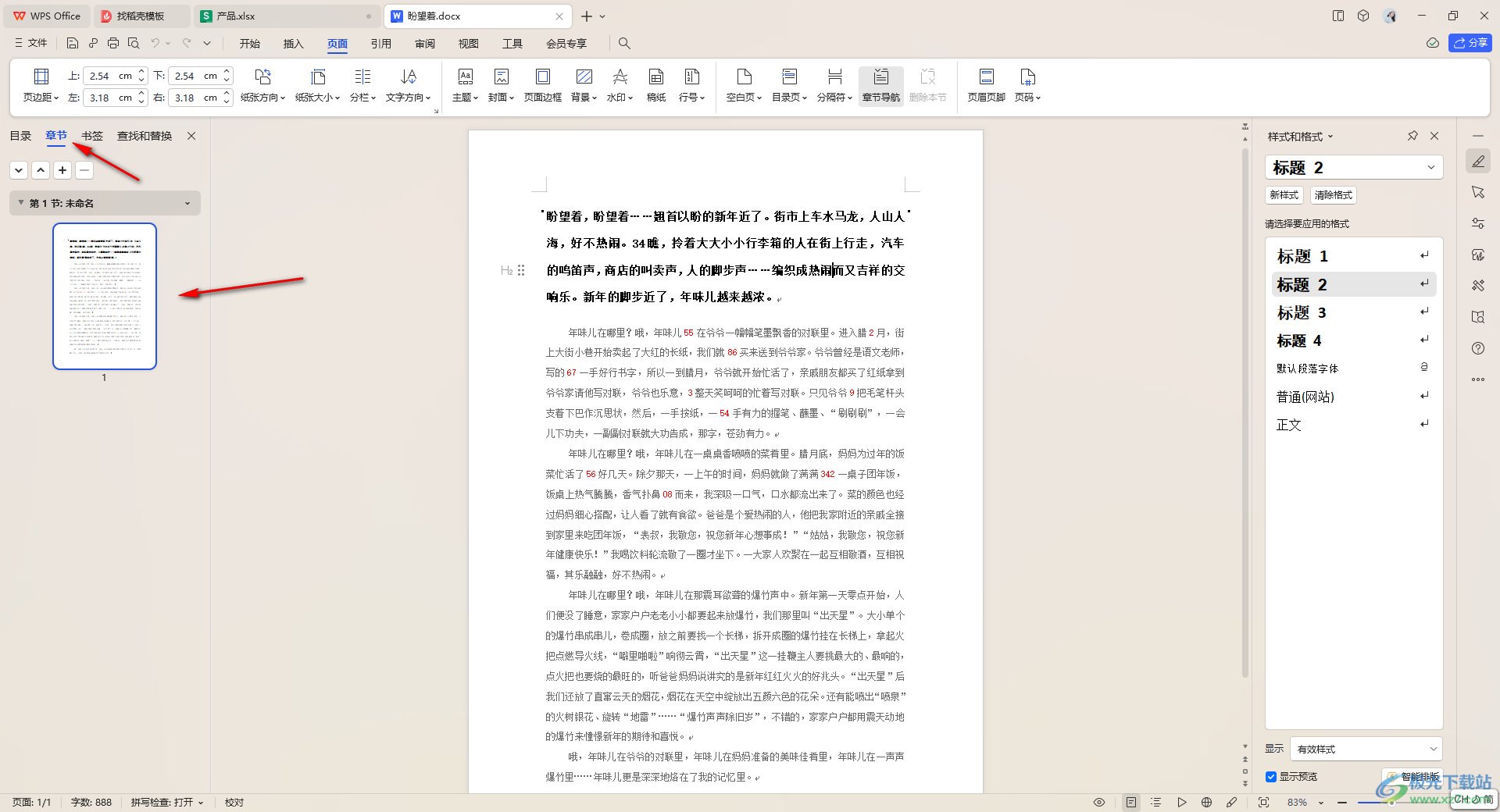Viewport: 1500px width, 812px height.
Task: Click the 分享 share button
Action: pyautogui.click(x=1470, y=43)
